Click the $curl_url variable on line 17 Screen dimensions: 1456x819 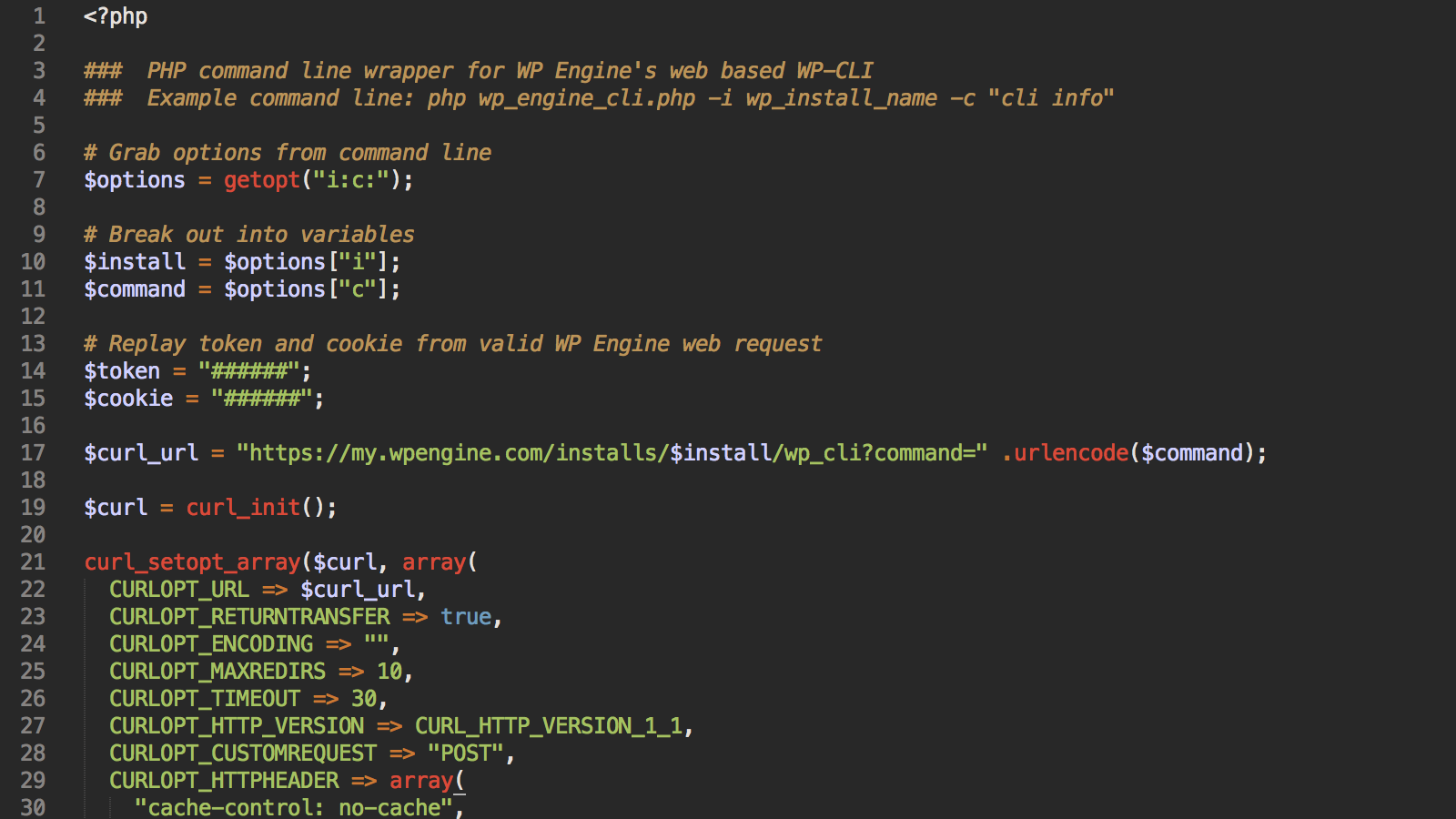(x=141, y=453)
